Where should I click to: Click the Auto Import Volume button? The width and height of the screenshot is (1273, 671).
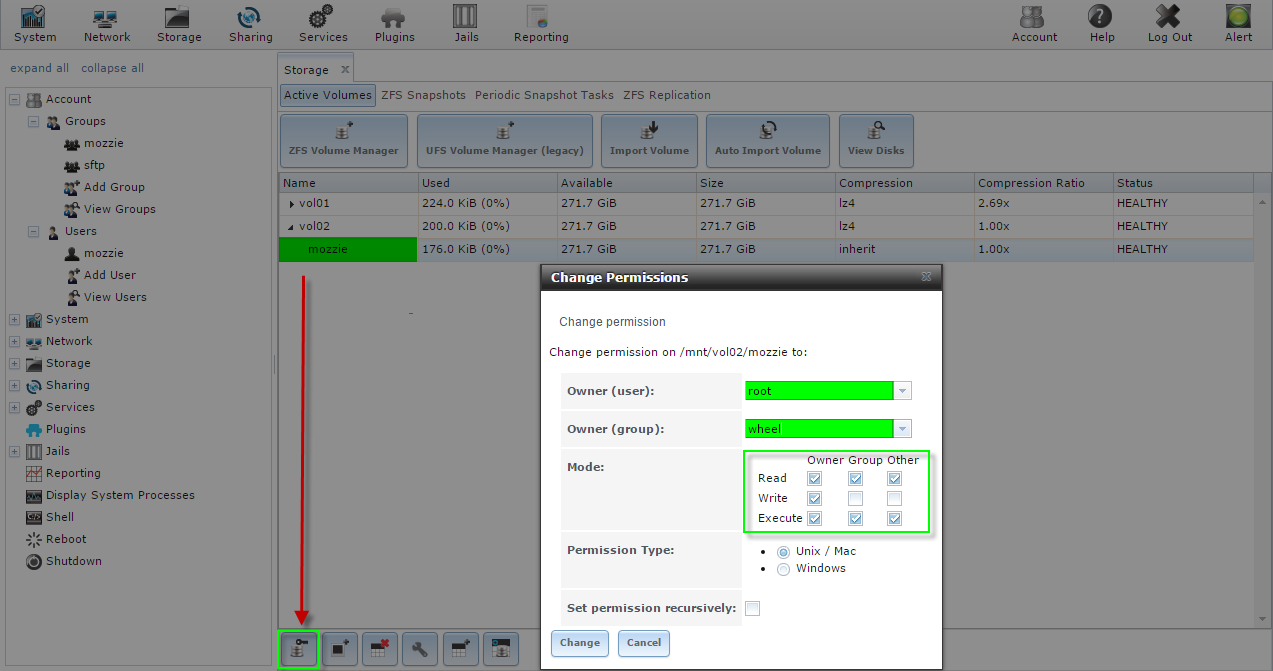pyautogui.click(x=768, y=140)
